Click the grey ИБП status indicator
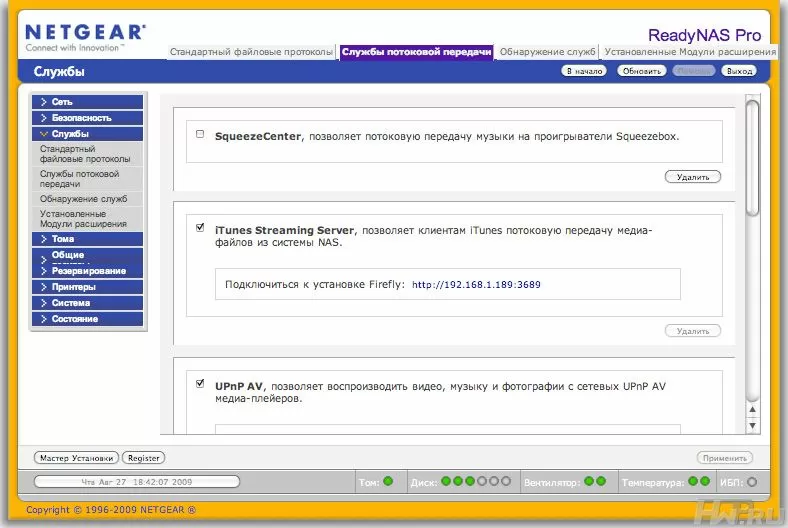This screenshot has height=528, width=788. (752, 482)
